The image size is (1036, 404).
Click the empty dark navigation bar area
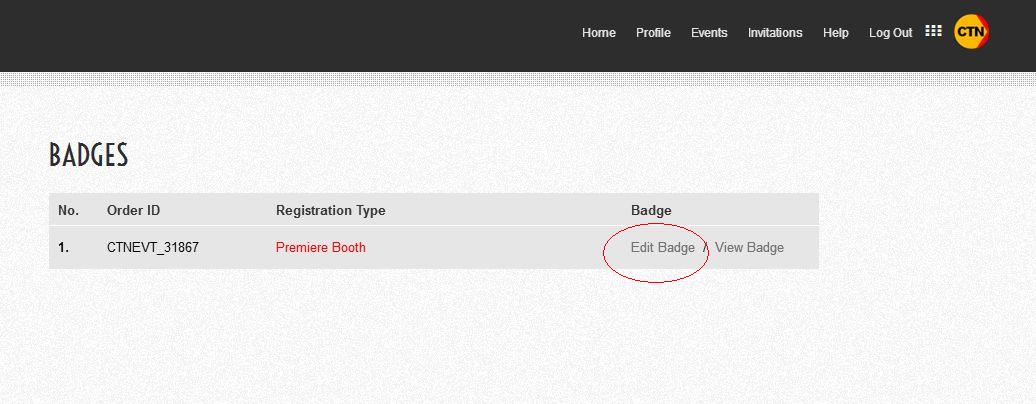pos(300,35)
